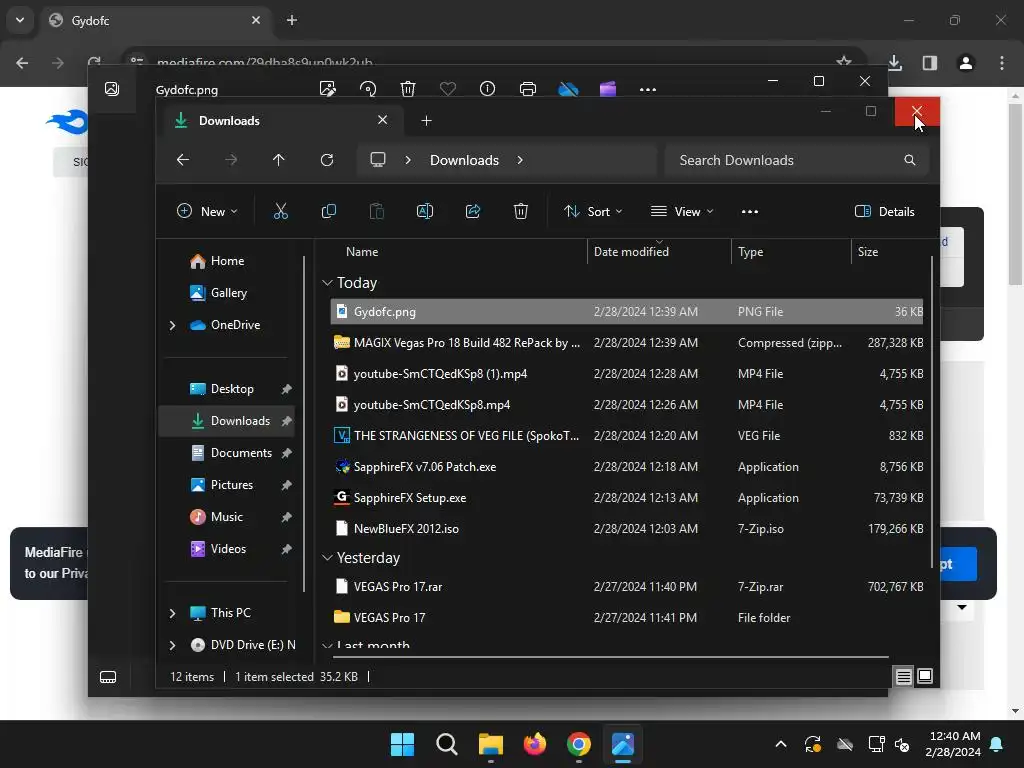The height and width of the screenshot is (768, 1024).
Task: Print the image from Photos toolbar
Action: (528, 89)
